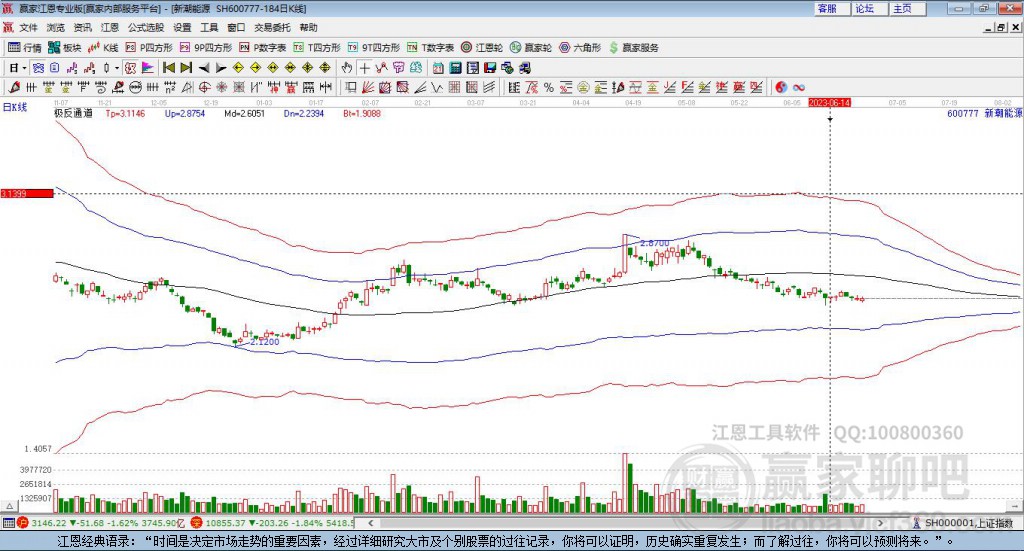Viewport: 1024px width, 551px height.
Task: Click the 行情 market quotes toolbar button
Action: pos(25,47)
